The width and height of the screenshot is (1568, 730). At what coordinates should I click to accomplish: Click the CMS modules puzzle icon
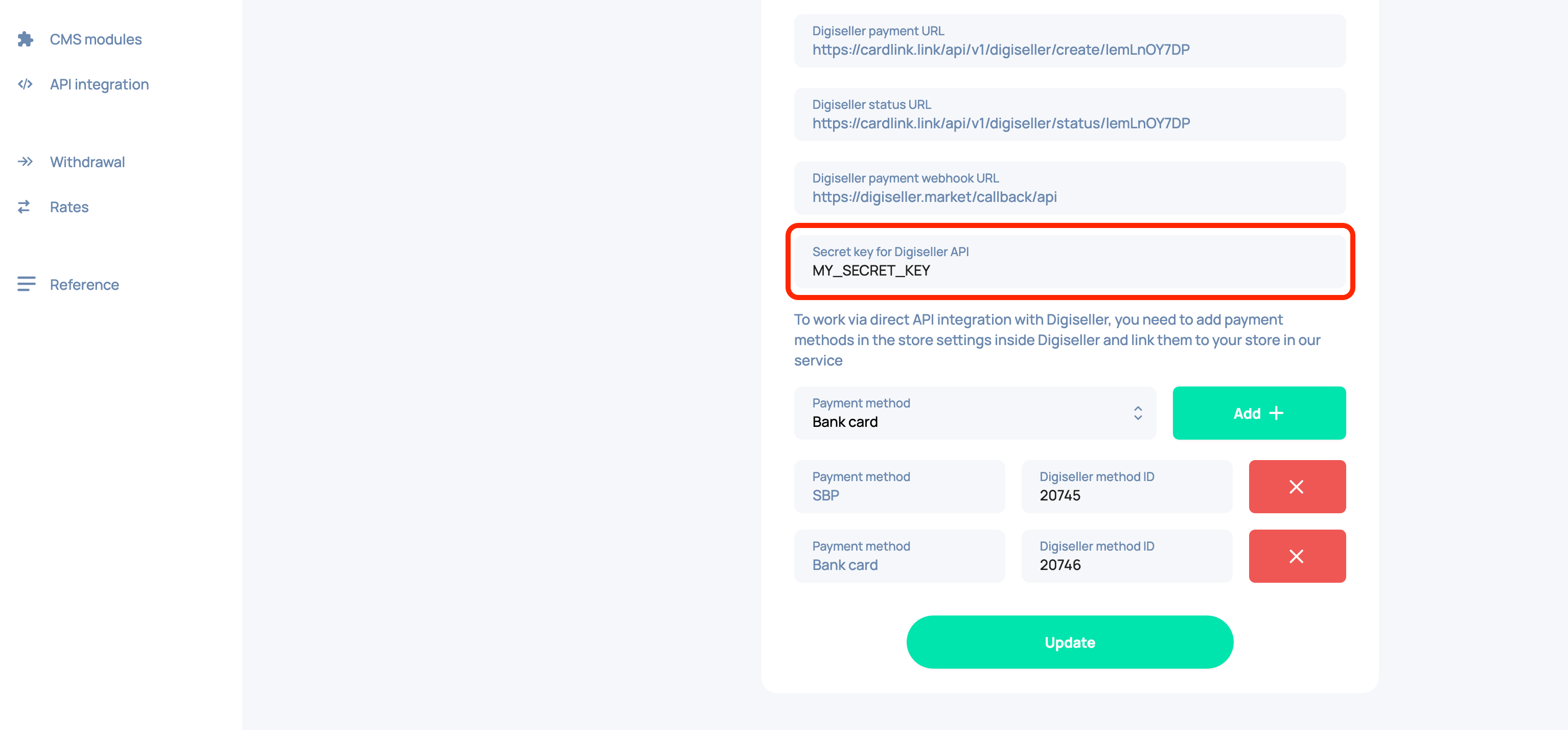(x=25, y=39)
